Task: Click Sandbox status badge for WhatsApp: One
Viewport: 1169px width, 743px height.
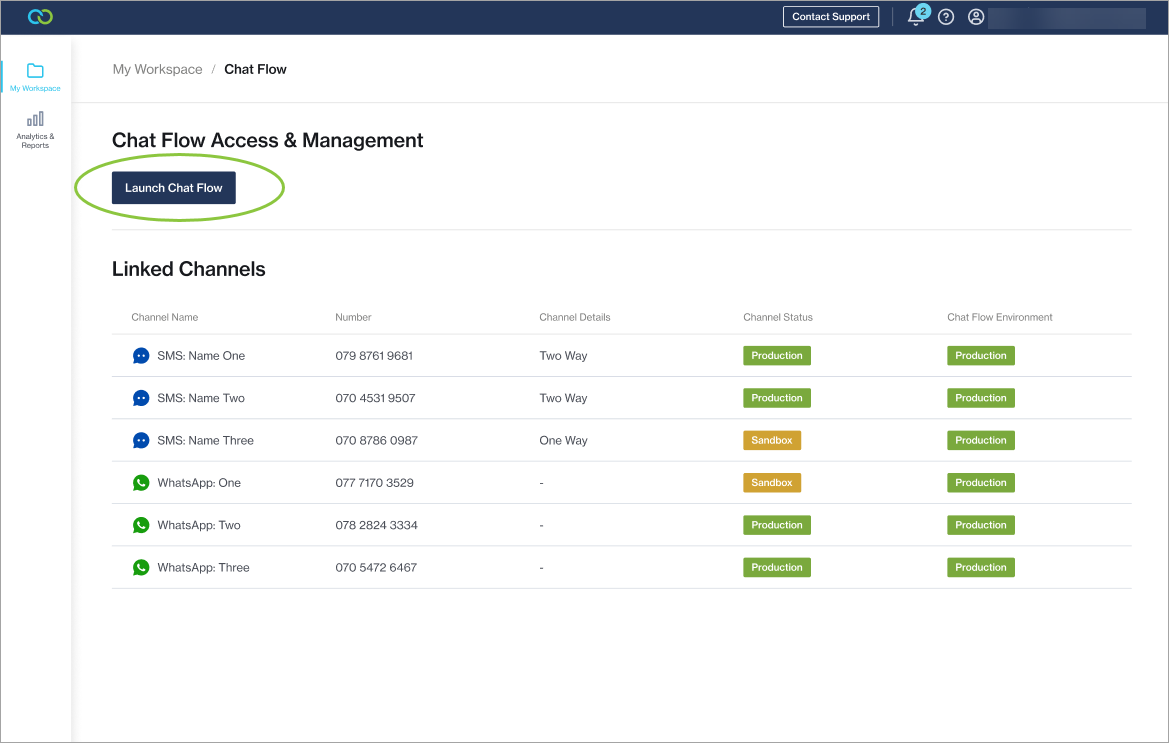Action: pos(772,483)
